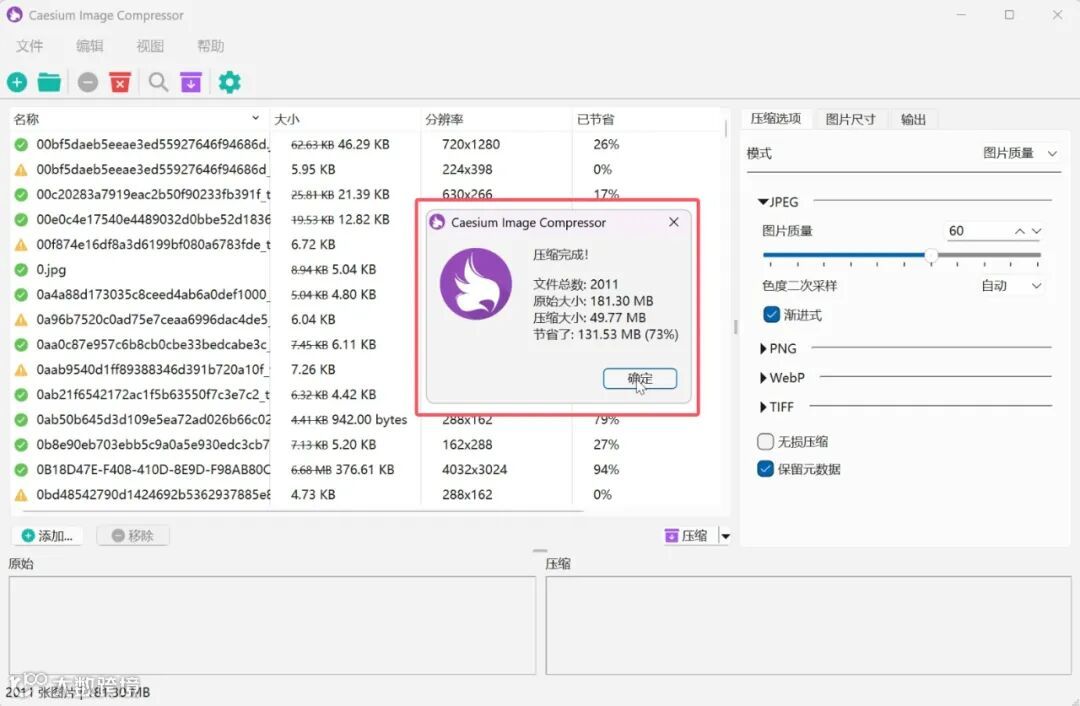
Task: Click the 4032x3024 resolution cell
Action: pyautogui.click(x=475, y=470)
